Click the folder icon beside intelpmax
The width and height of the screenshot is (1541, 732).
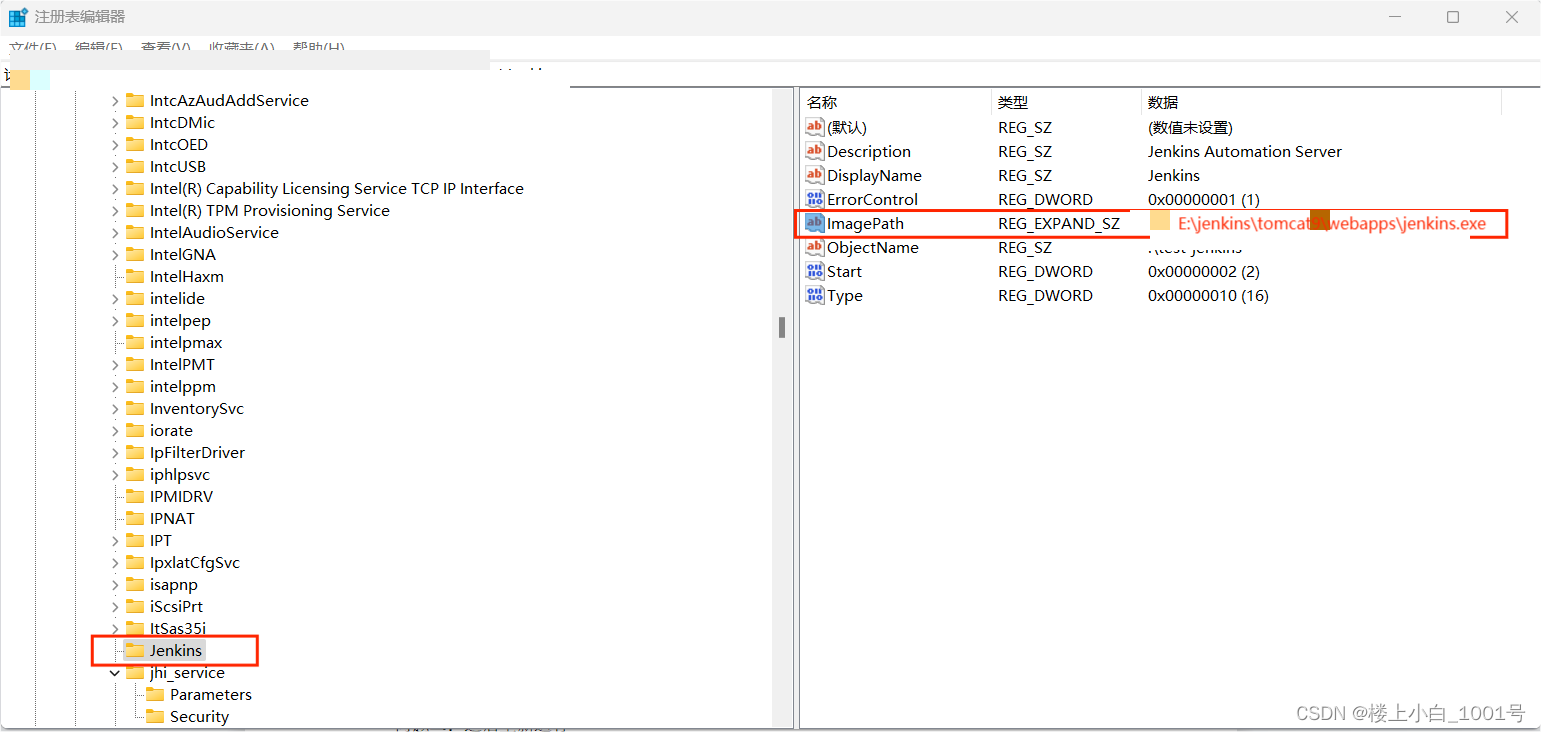pyautogui.click(x=135, y=342)
